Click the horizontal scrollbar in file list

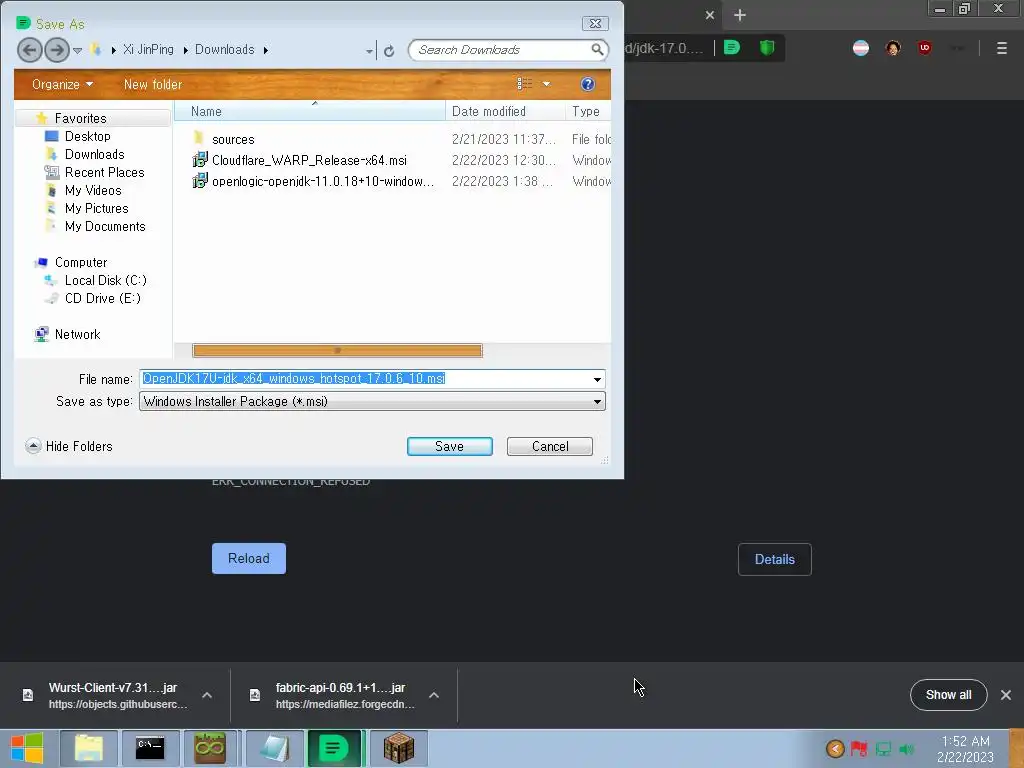(337, 351)
